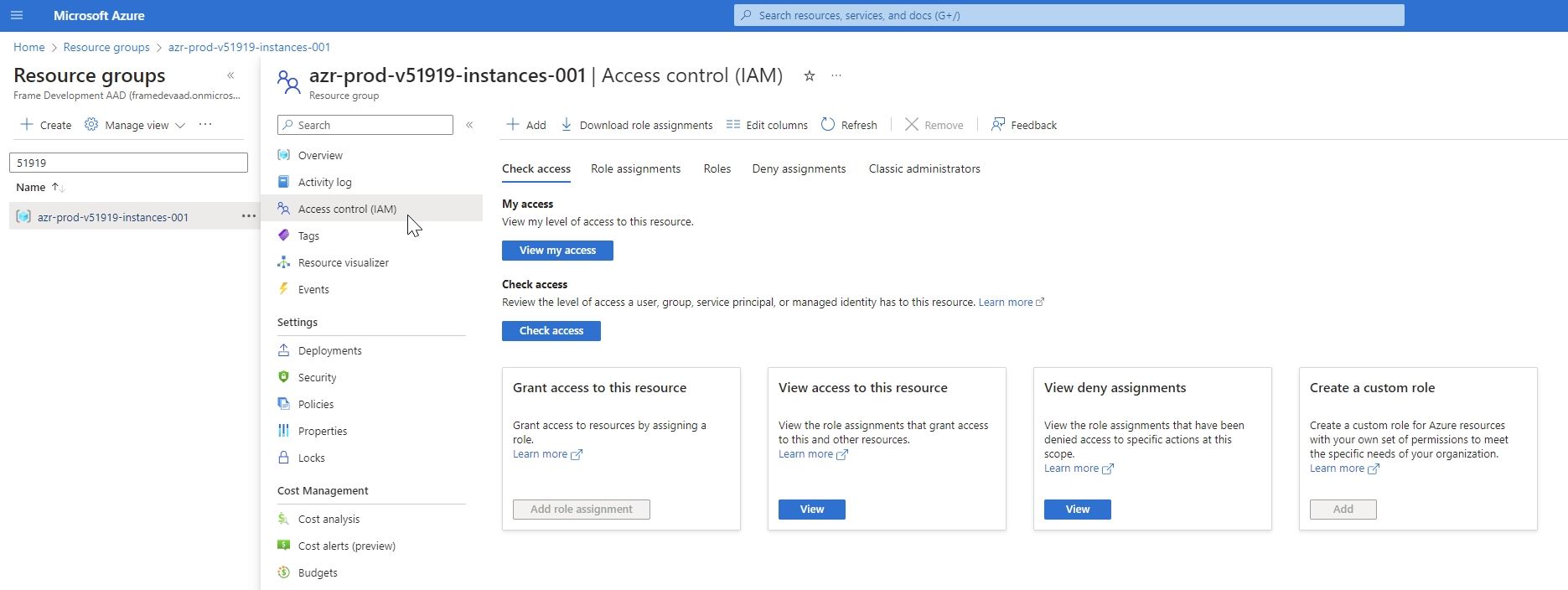Click the Download role assignments arrow icon
This screenshot has width=1568, height=590.
[567, 124]
